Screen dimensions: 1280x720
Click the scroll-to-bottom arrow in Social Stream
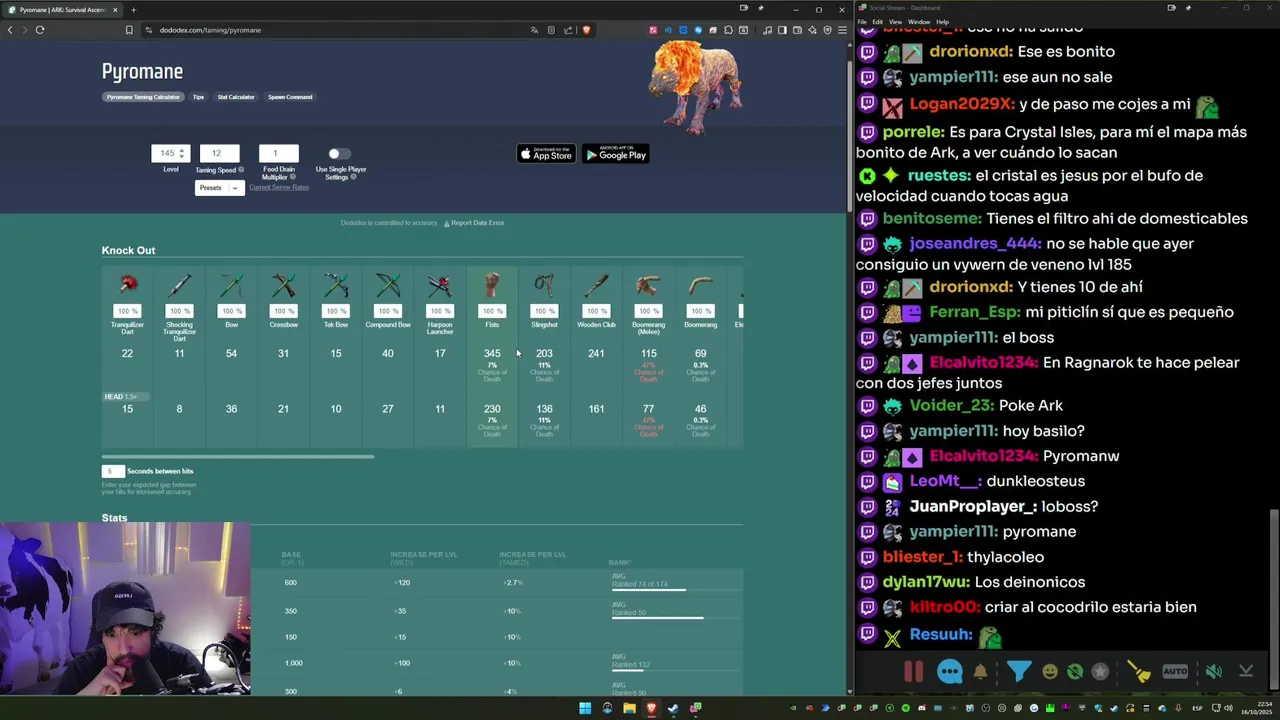click(1246, 672)
